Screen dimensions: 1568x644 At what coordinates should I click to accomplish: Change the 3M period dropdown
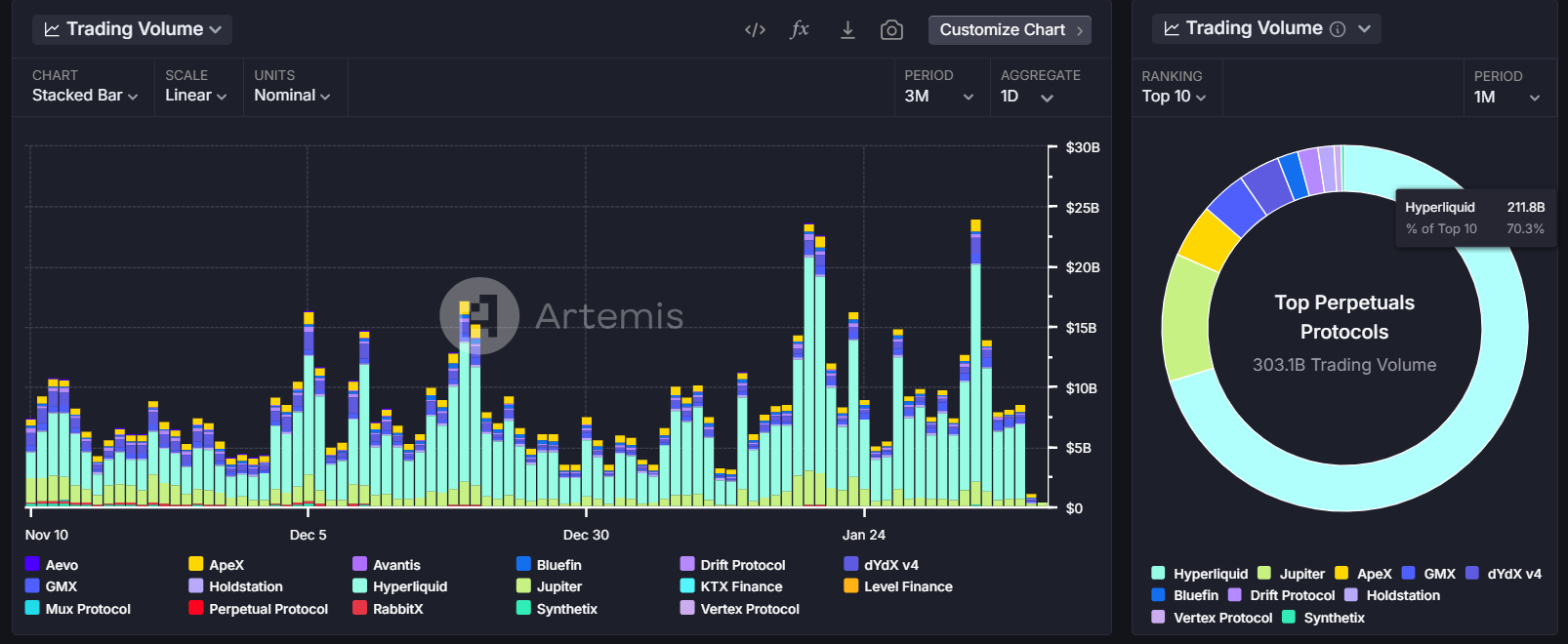(x=938, y=97)
